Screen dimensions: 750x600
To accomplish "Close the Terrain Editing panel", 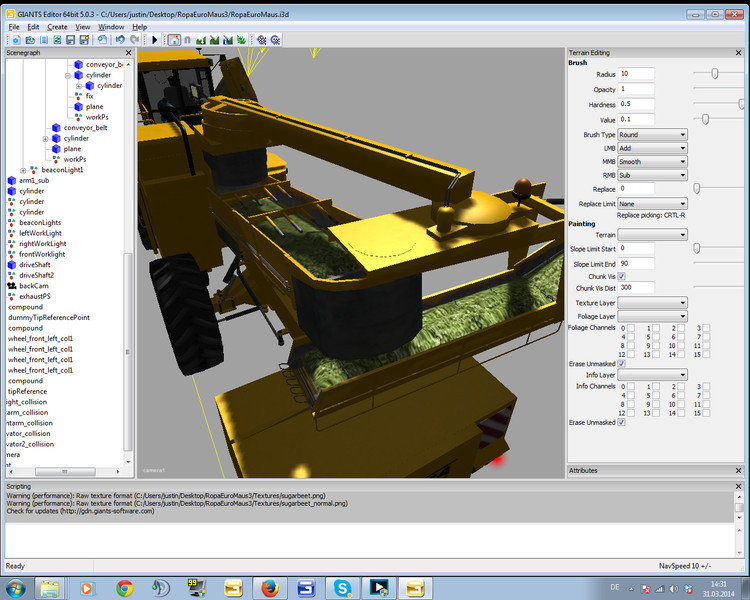I will [x=738, y=53].
